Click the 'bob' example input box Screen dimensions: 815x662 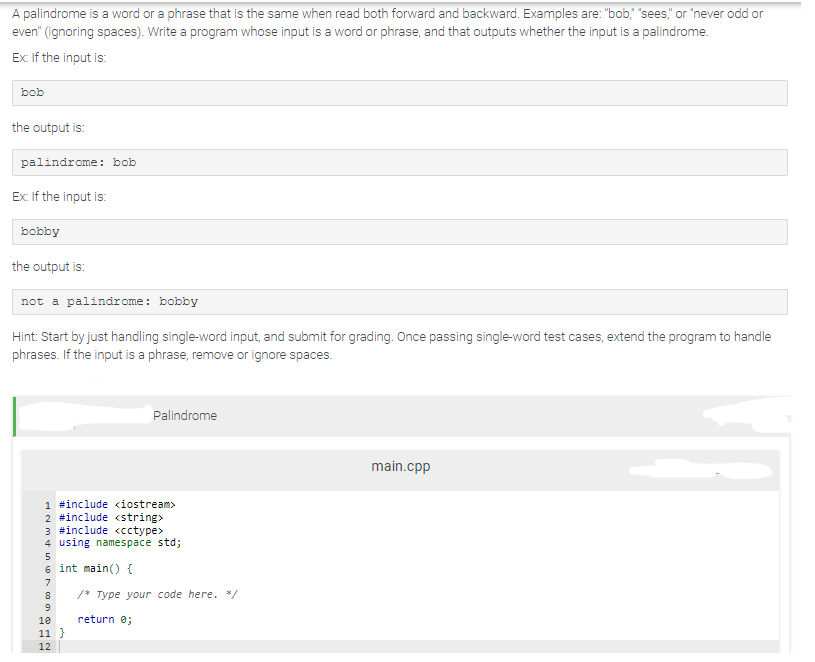click(x=399, y=93)
